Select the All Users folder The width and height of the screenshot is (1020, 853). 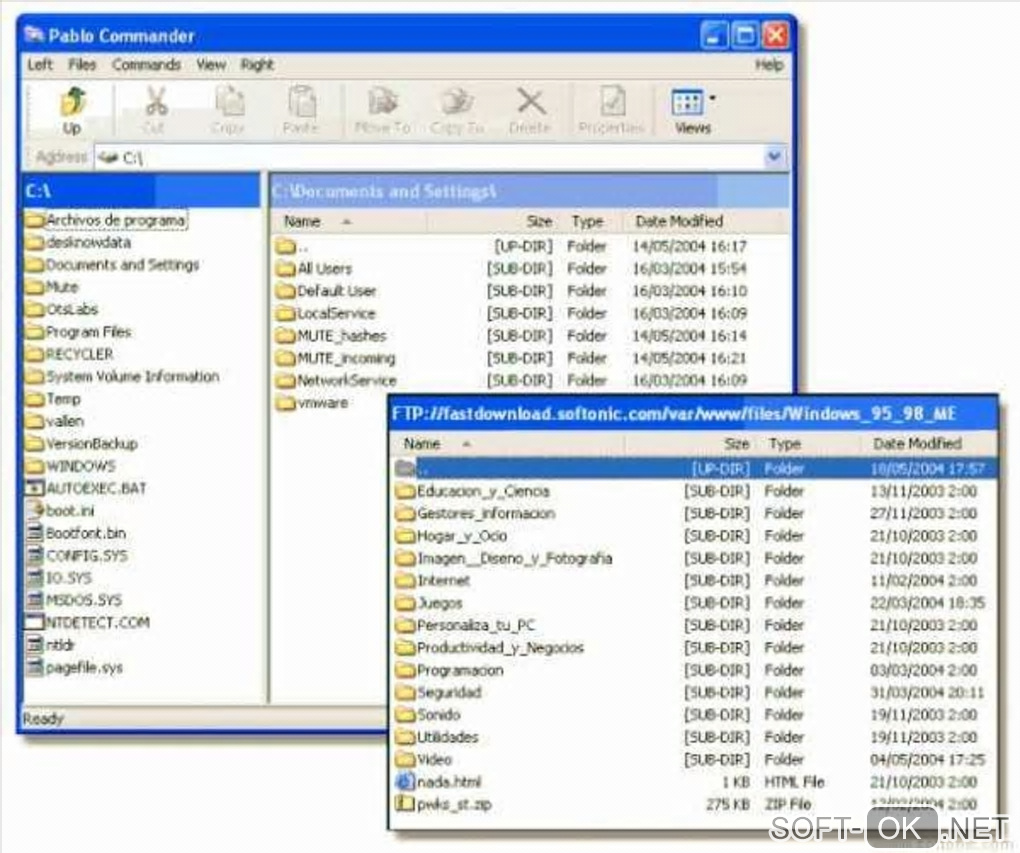click(x=314, y=269)
